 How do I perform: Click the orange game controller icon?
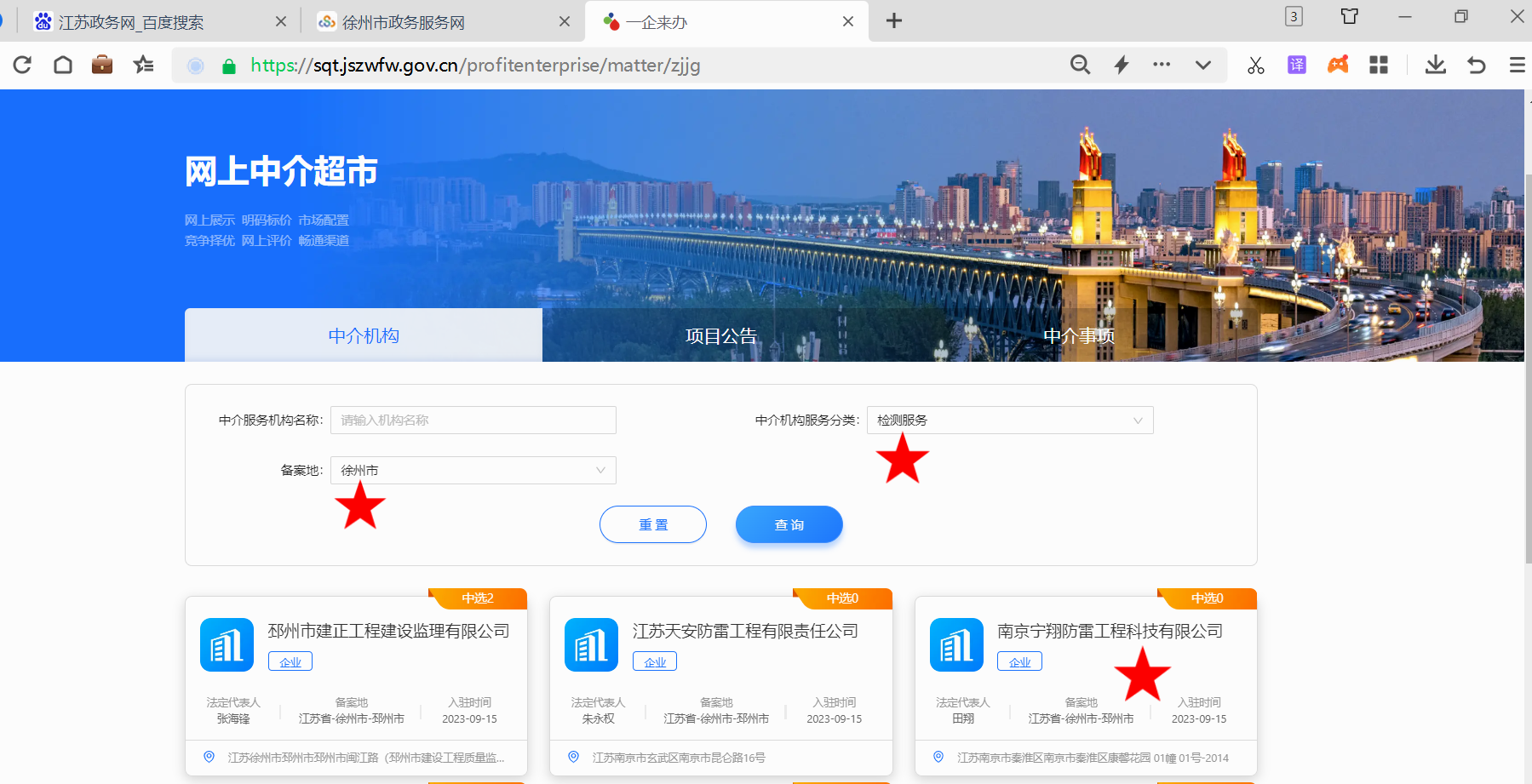(1338, 65)
